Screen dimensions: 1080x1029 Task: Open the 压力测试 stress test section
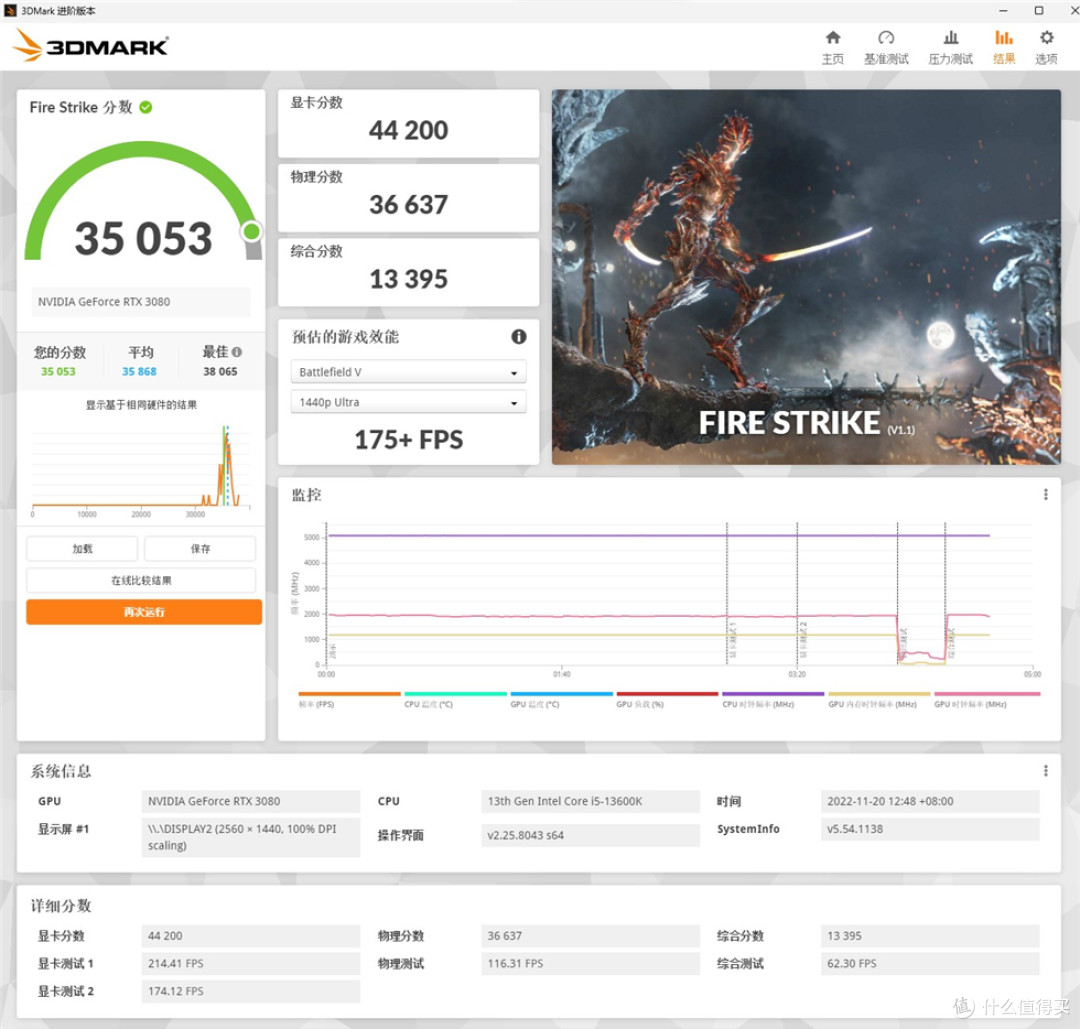tap(949, 46)
